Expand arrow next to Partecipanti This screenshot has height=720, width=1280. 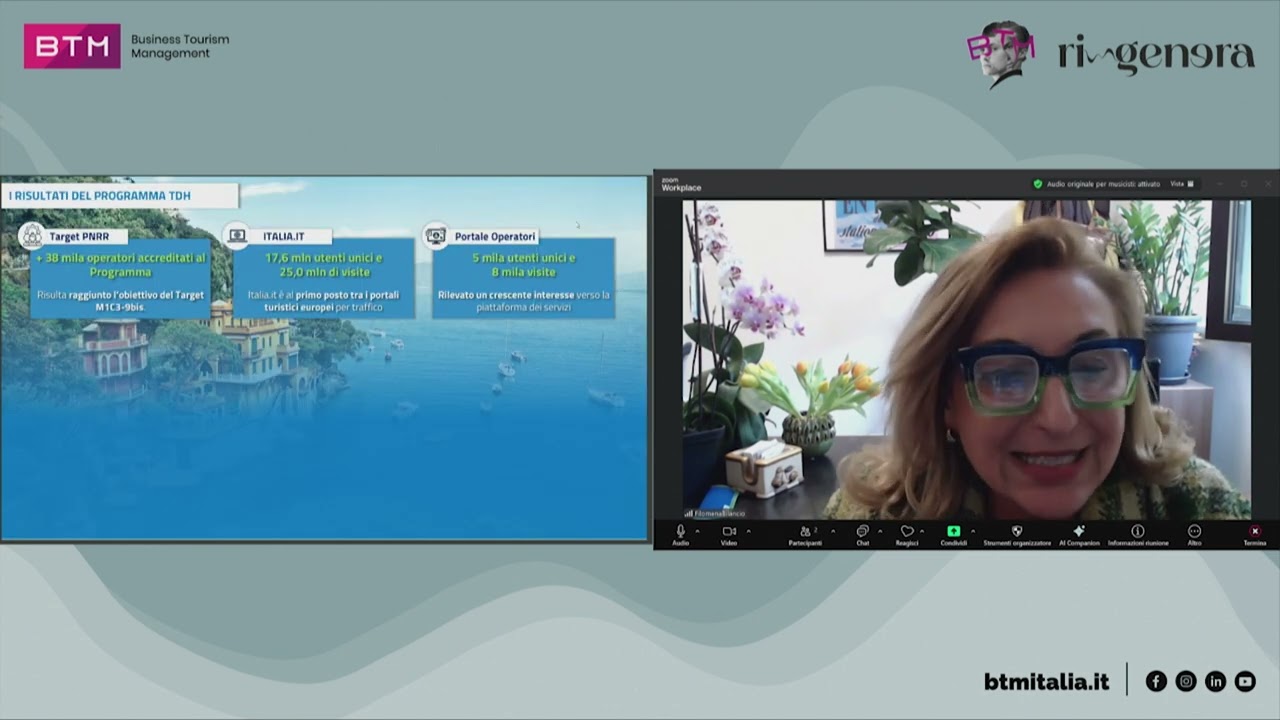(833, 531)
